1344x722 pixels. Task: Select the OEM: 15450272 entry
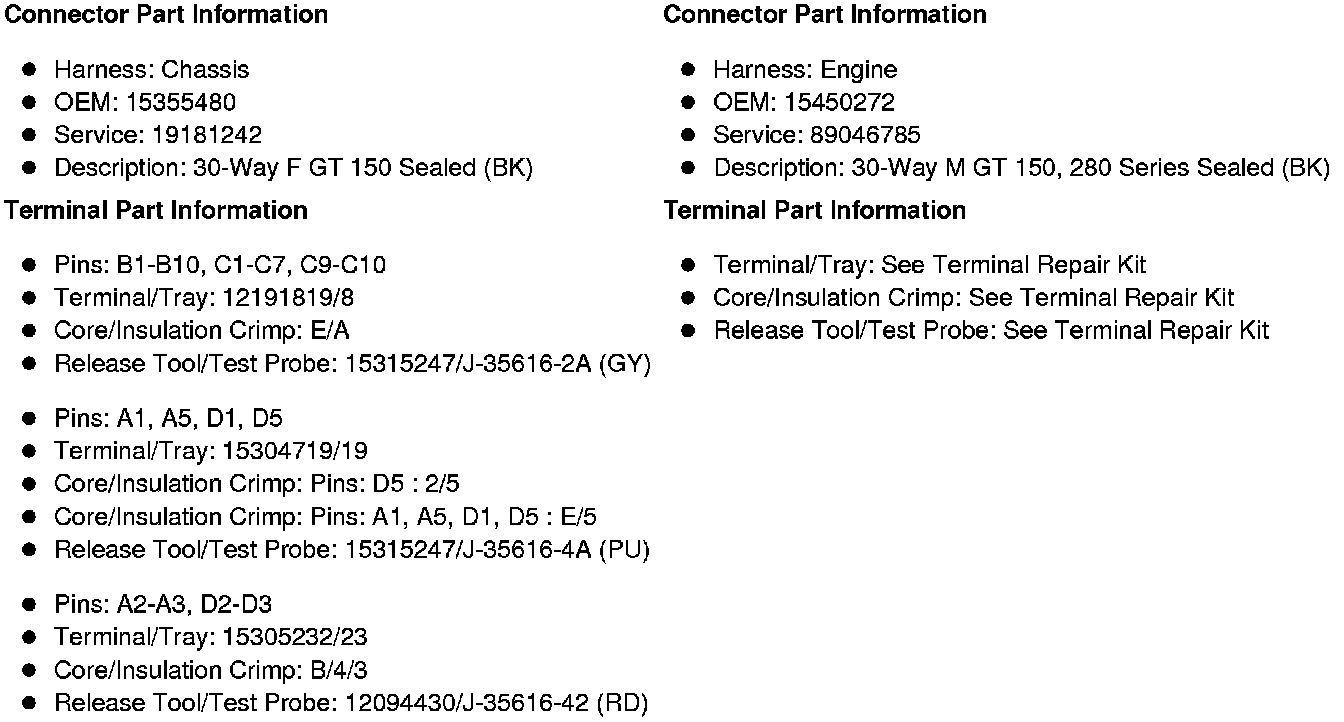[804, 102]
